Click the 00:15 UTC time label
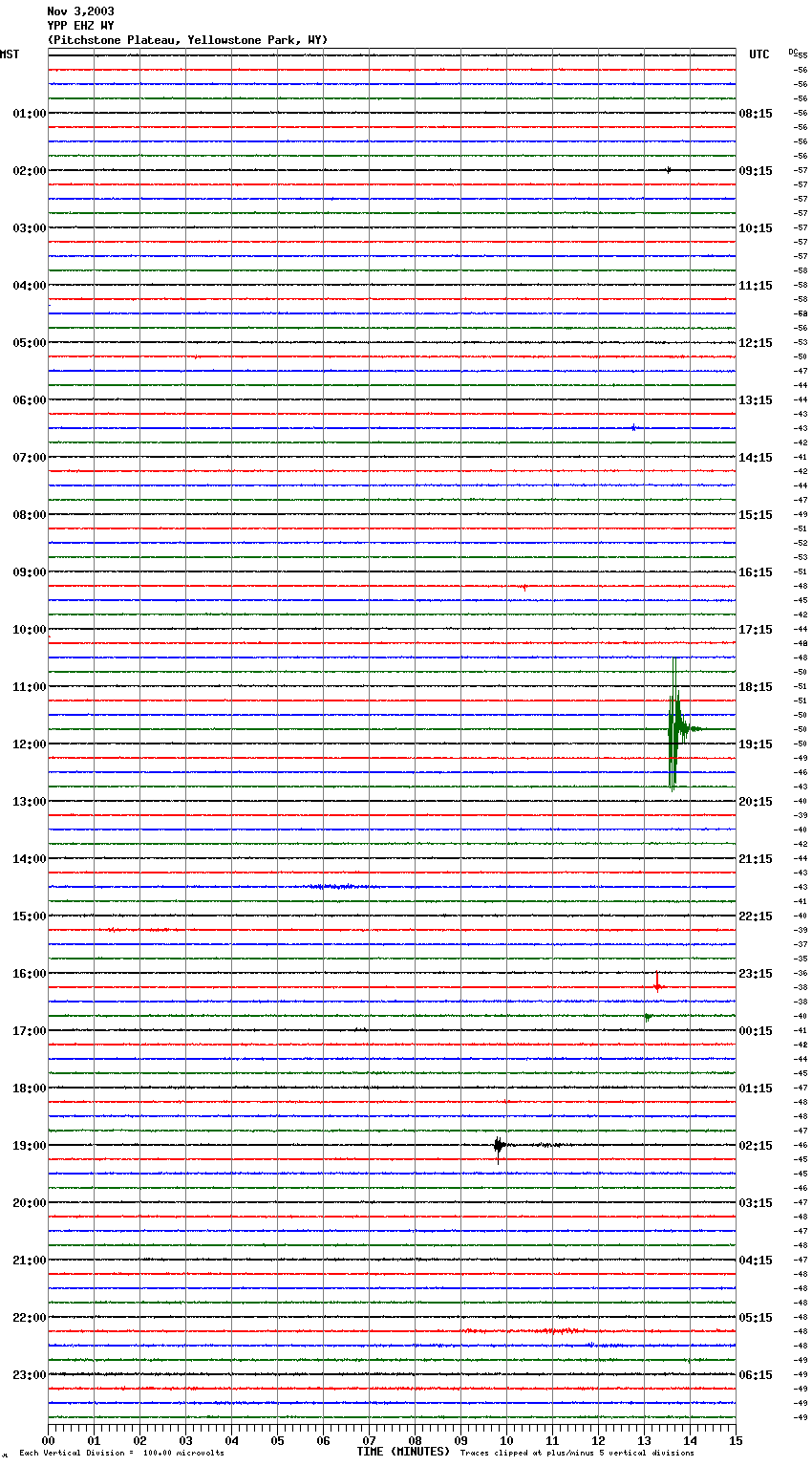This screenshot has height=1466, width=812. pos(756,1031)
